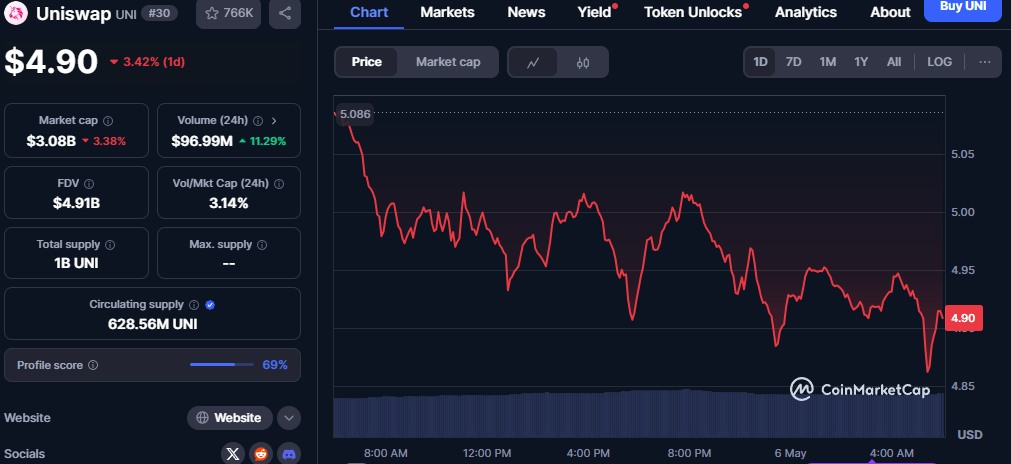Image resolution: width=1011 pixels, height=464 pixels.
Task: Click the 69% profile score value
Action: (x=275, y=365)
